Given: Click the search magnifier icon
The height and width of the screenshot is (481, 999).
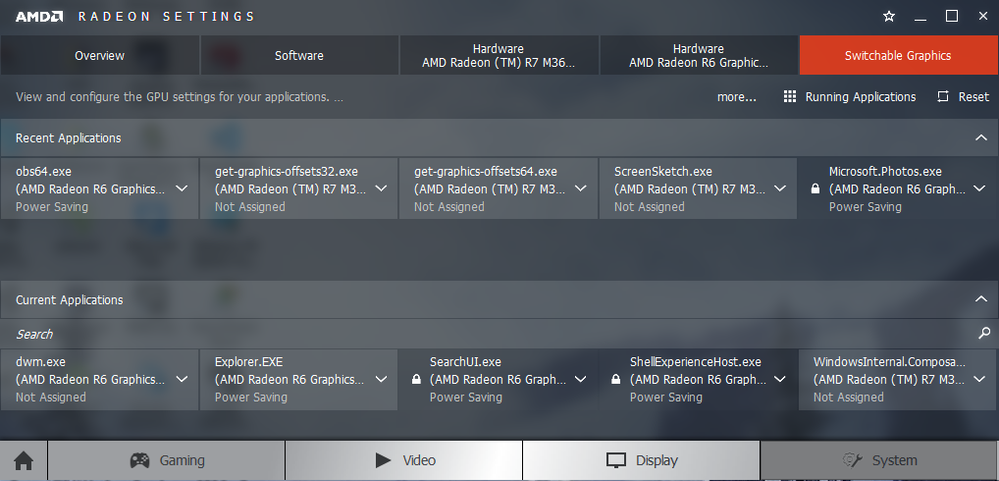Looking at the screenshot, I should click(x=984, y=333).
